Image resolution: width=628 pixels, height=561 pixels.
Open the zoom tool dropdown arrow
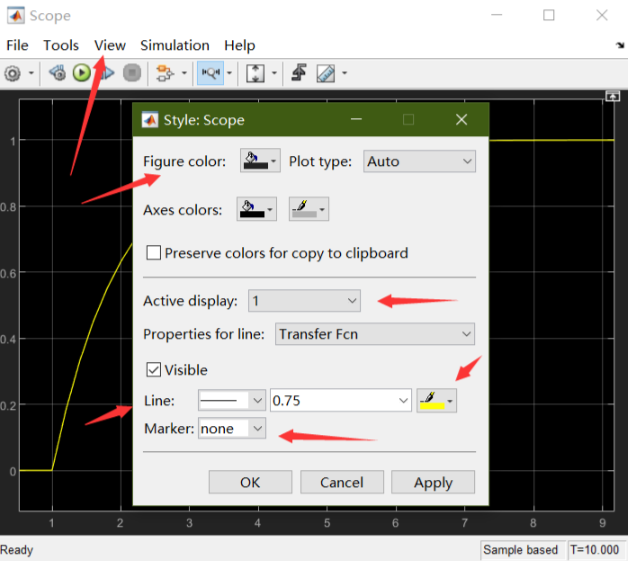click(229, 73)
